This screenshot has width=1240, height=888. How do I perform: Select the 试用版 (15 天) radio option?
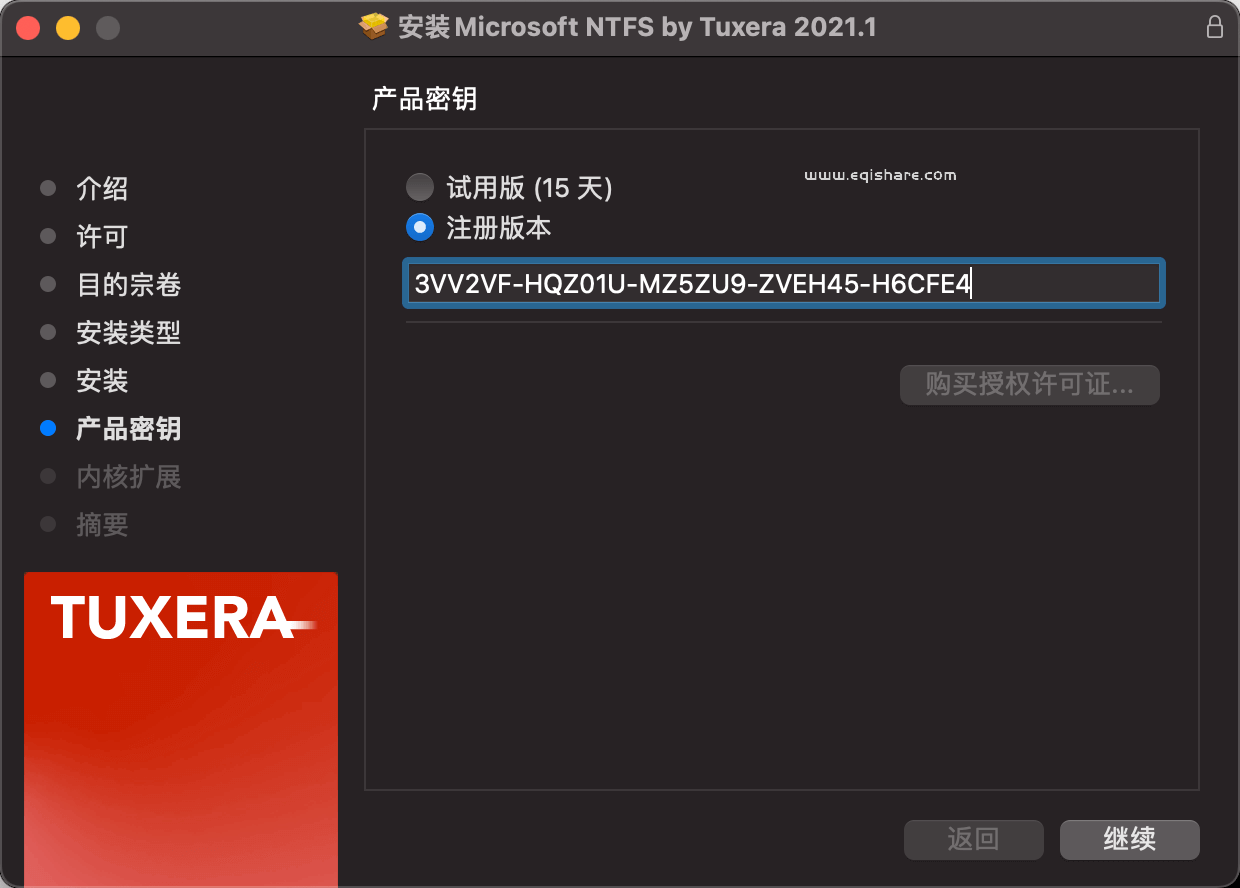coord(420,187)
